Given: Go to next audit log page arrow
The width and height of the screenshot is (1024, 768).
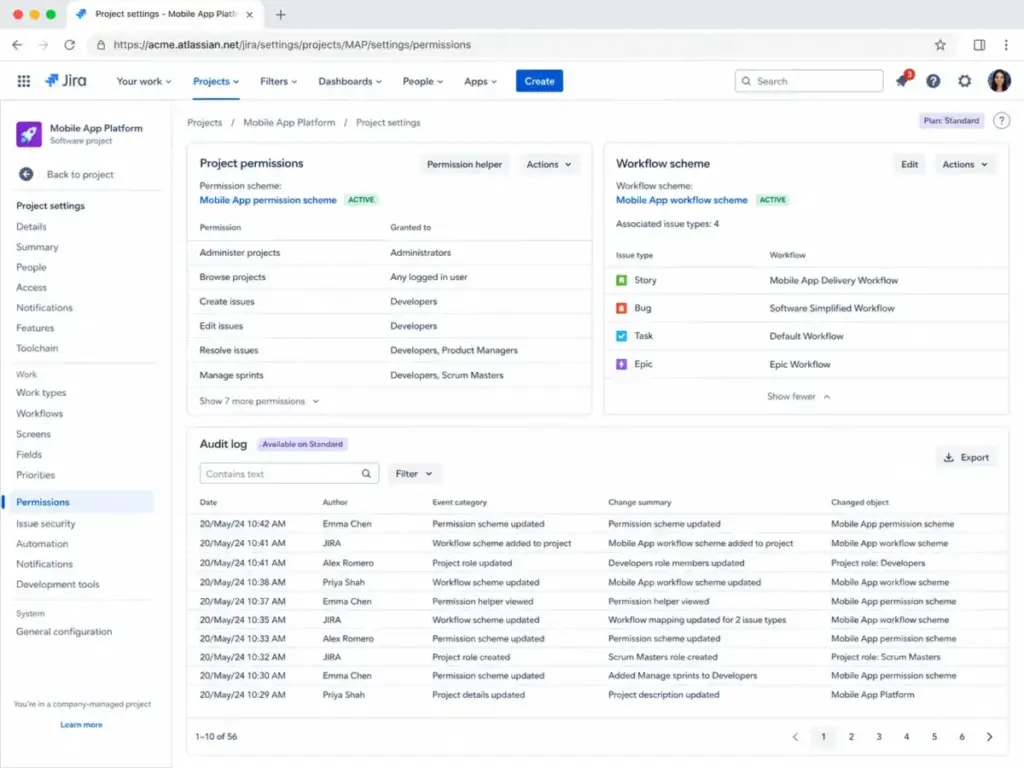Looking at the screenshot, I should [x=989, y=737].
